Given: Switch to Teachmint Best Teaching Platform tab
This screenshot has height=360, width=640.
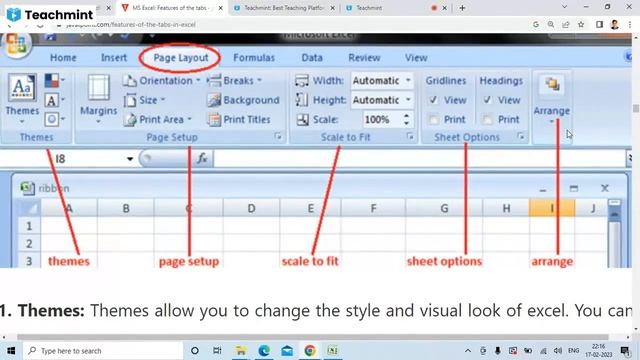Looking at the screenshot, I should point(284,8).
